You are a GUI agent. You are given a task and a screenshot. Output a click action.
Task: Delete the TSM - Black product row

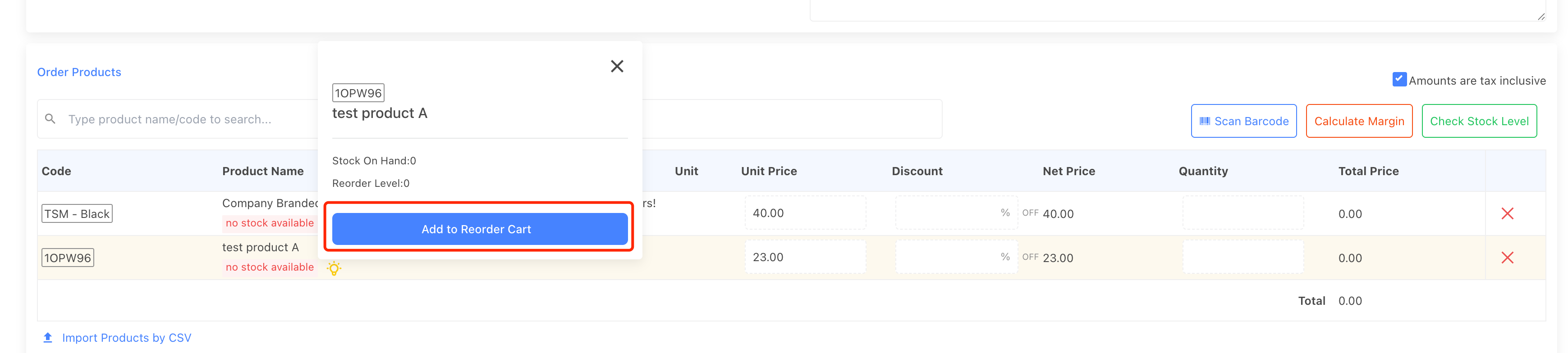(1507, 213)
